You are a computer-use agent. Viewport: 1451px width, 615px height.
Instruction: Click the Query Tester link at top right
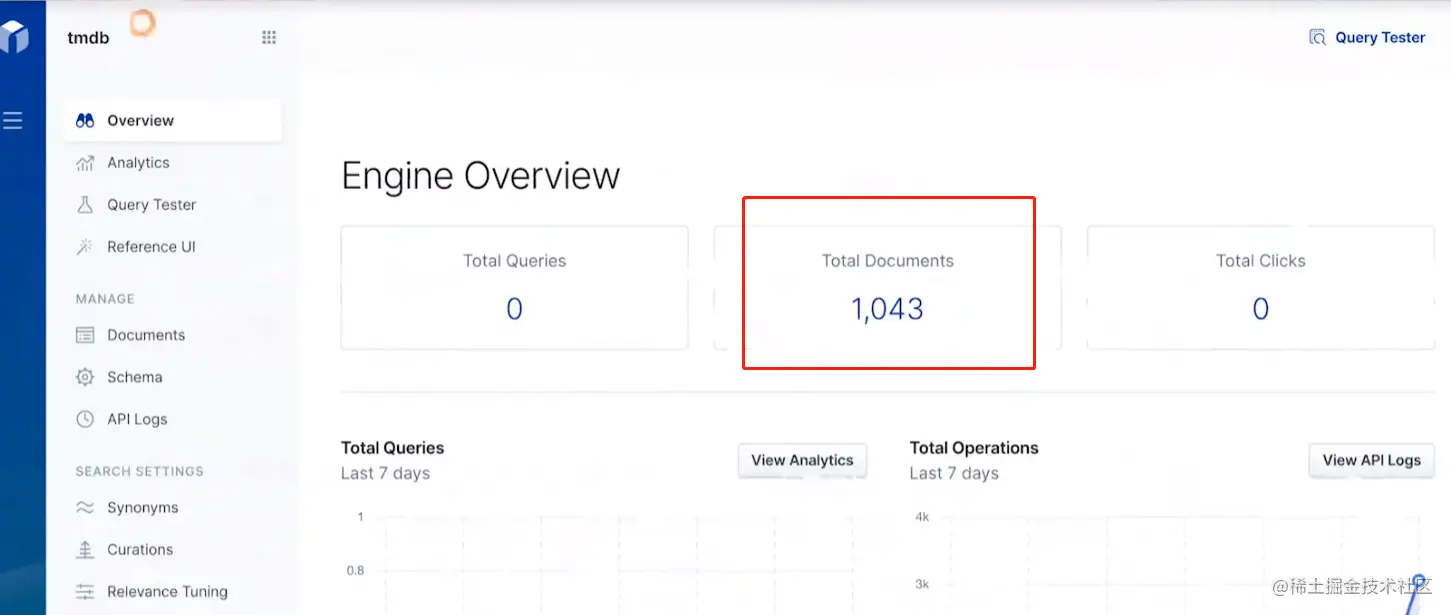pos(1380,38)
